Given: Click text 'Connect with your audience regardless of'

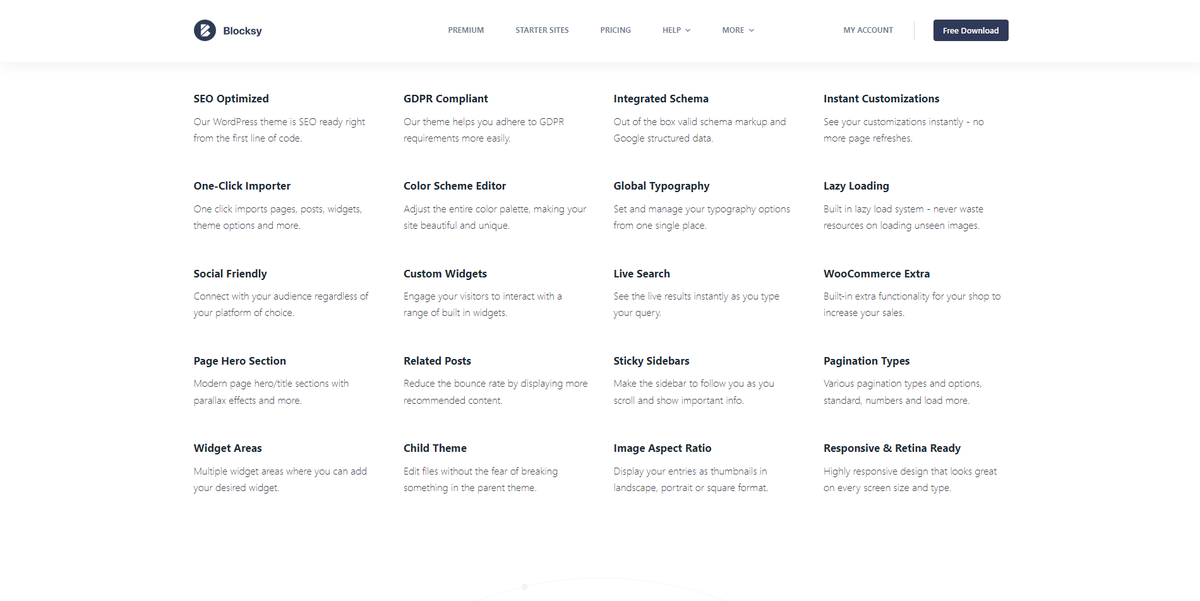Looking at the screenshot, I should click(281, 297).
